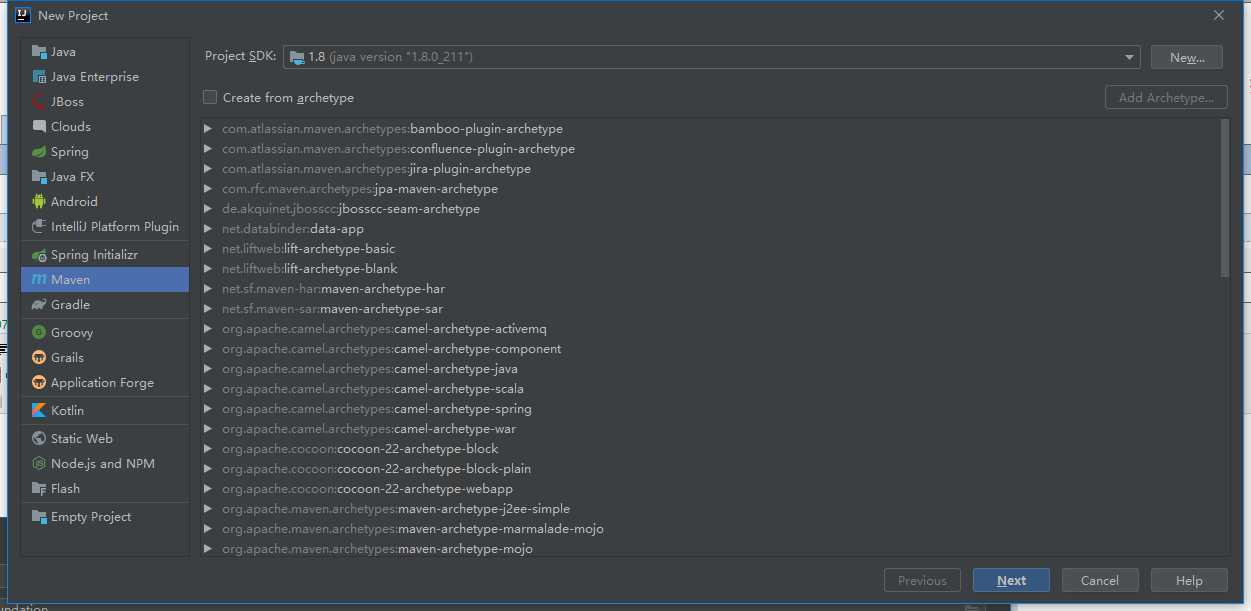
Task: Expand the bamboo-plugin-archetype node
Action: tap(208, 129)
